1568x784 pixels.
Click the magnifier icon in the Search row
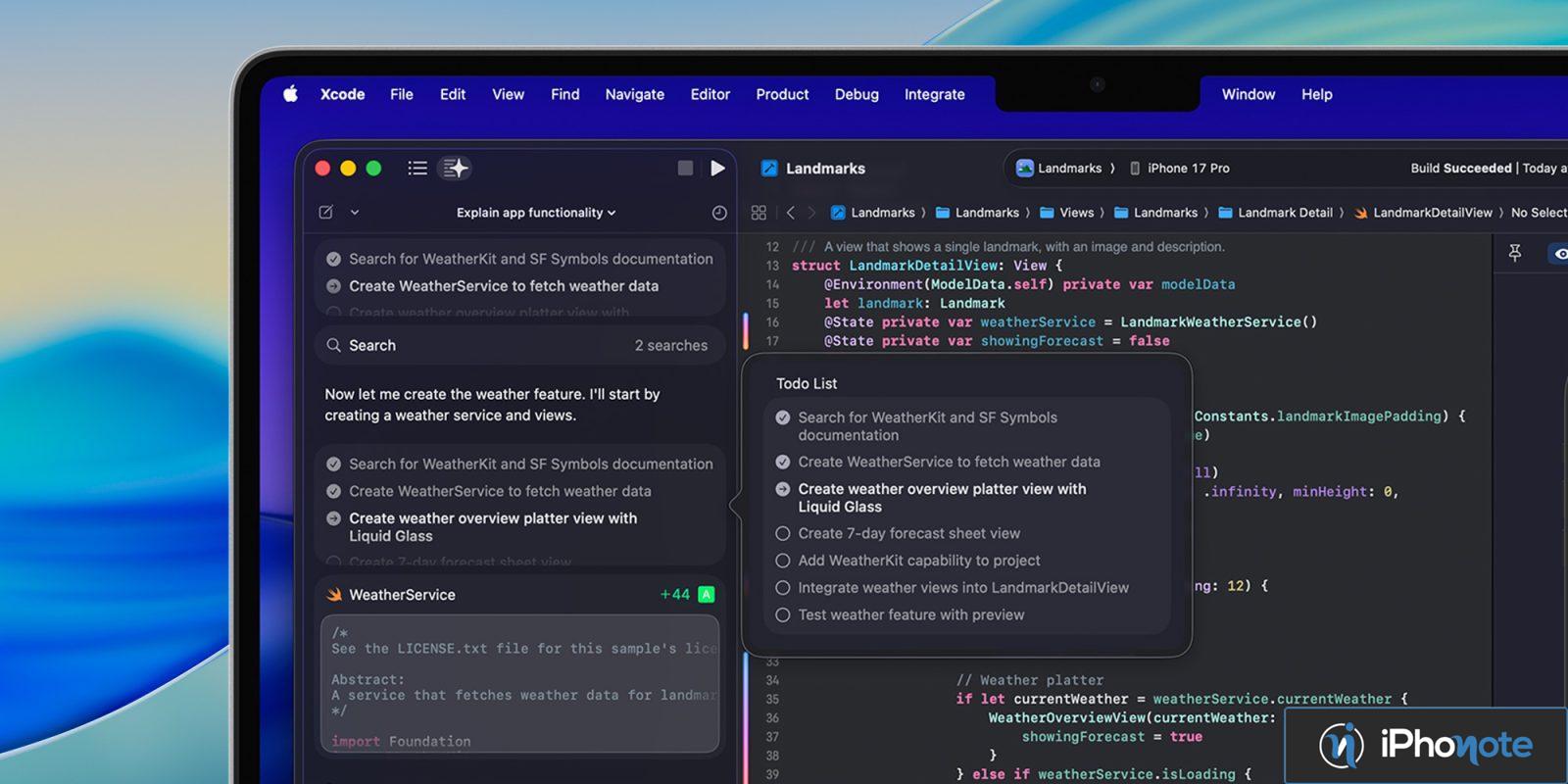coord(334,345)
